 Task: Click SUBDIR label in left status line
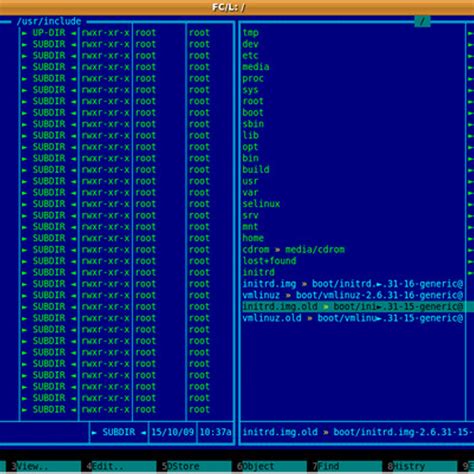(119, 432)
